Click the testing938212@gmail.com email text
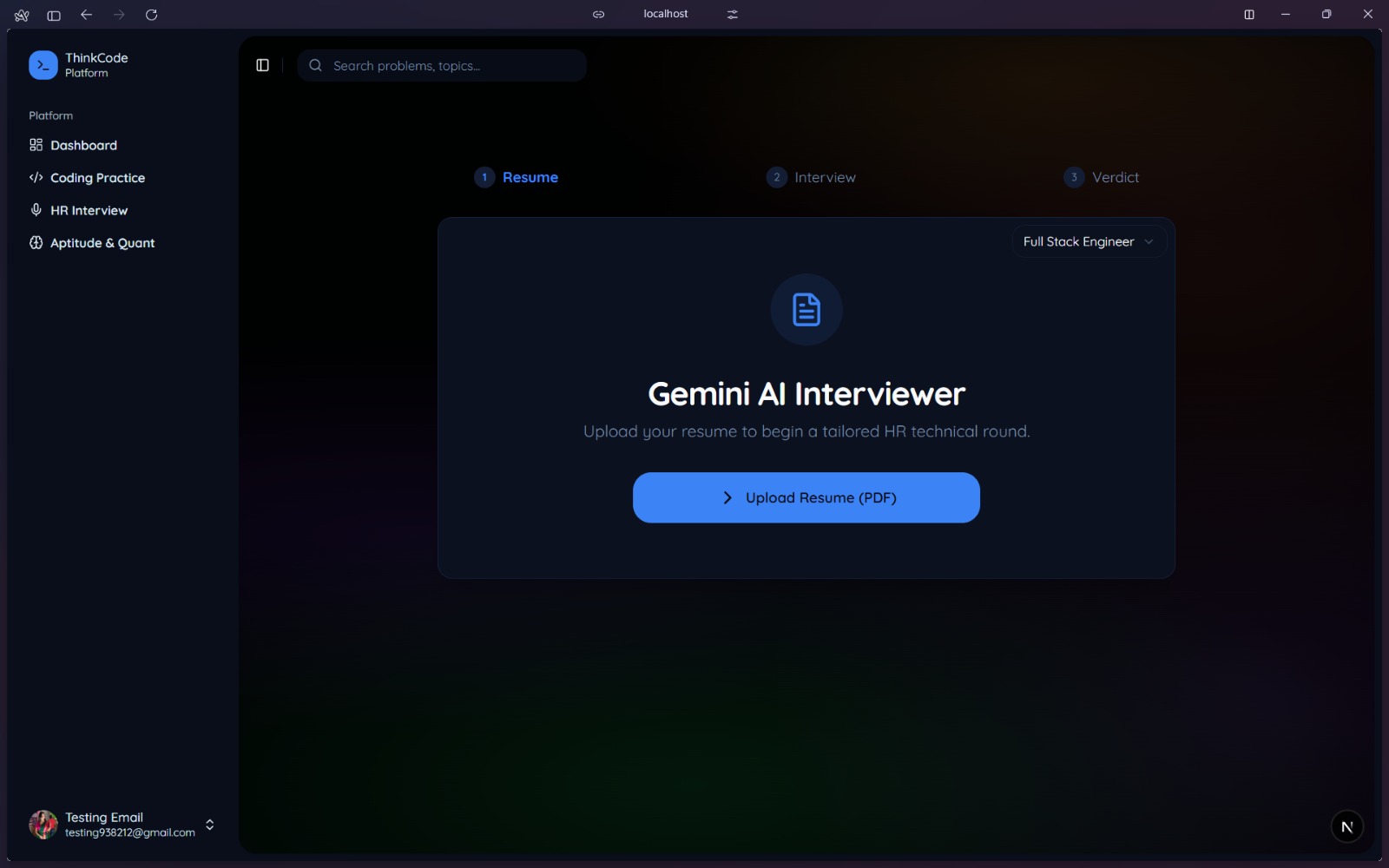This screenshot has height=868, width=1389. click(x=130, y=832)
